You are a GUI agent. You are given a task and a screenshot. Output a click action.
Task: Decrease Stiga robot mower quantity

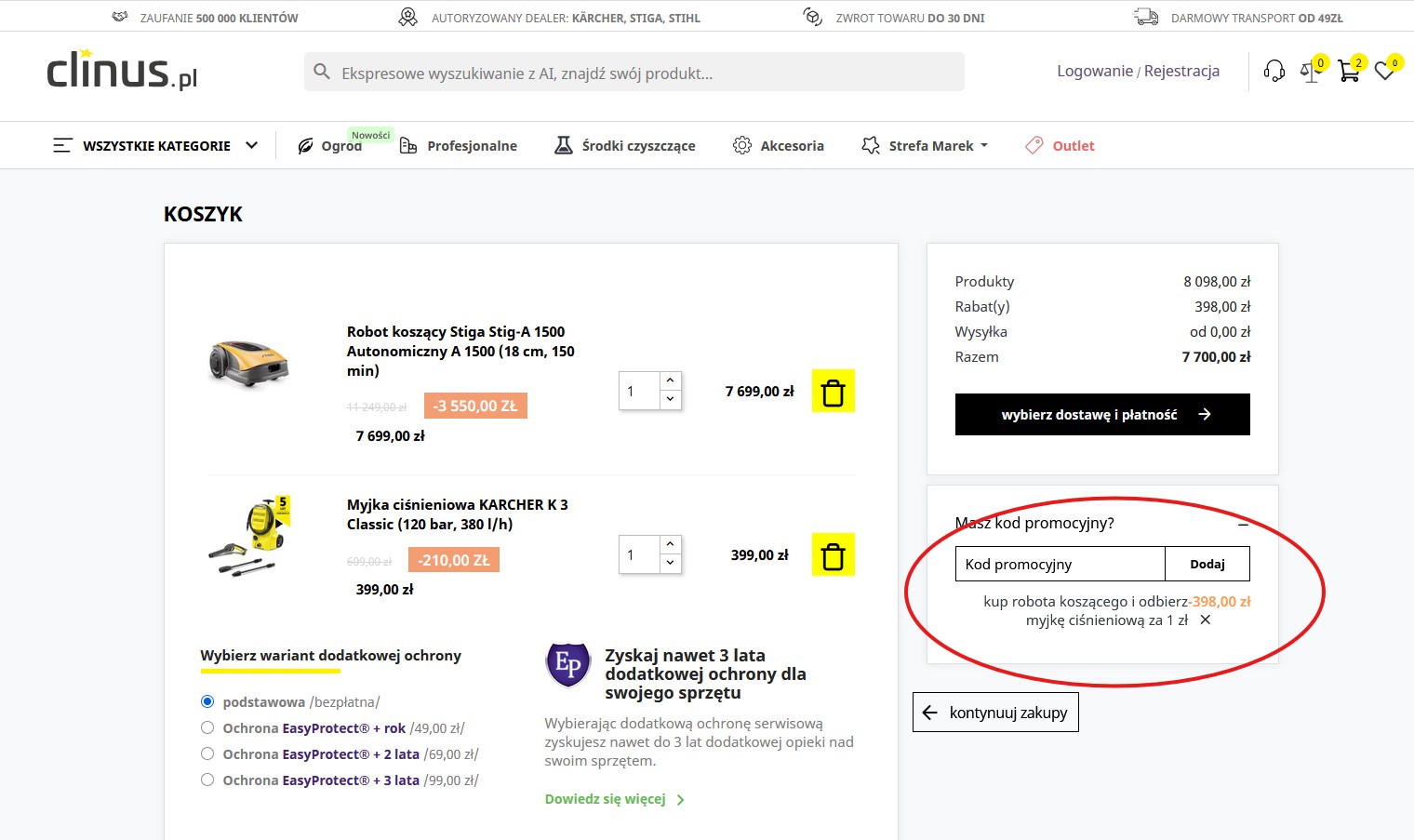coord(670,400)
